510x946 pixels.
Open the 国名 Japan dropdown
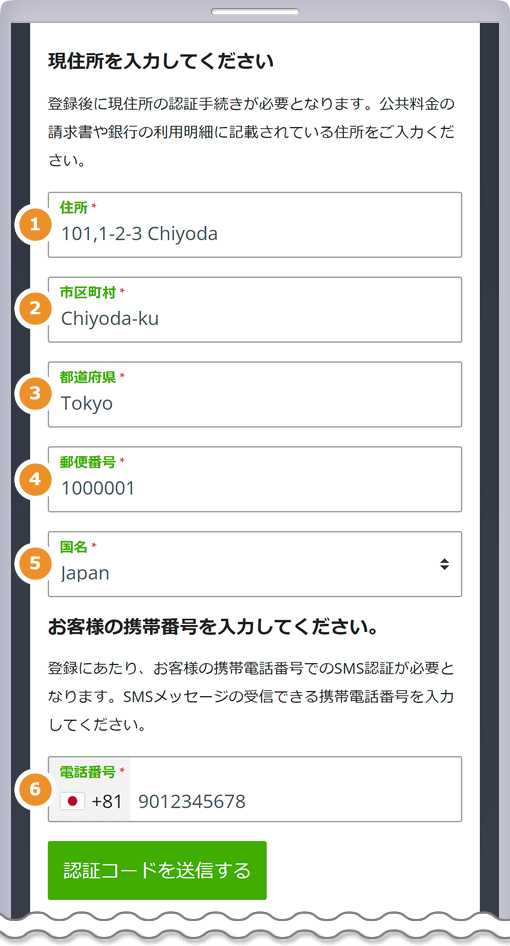pyautogui.click(x=255, y=564)
